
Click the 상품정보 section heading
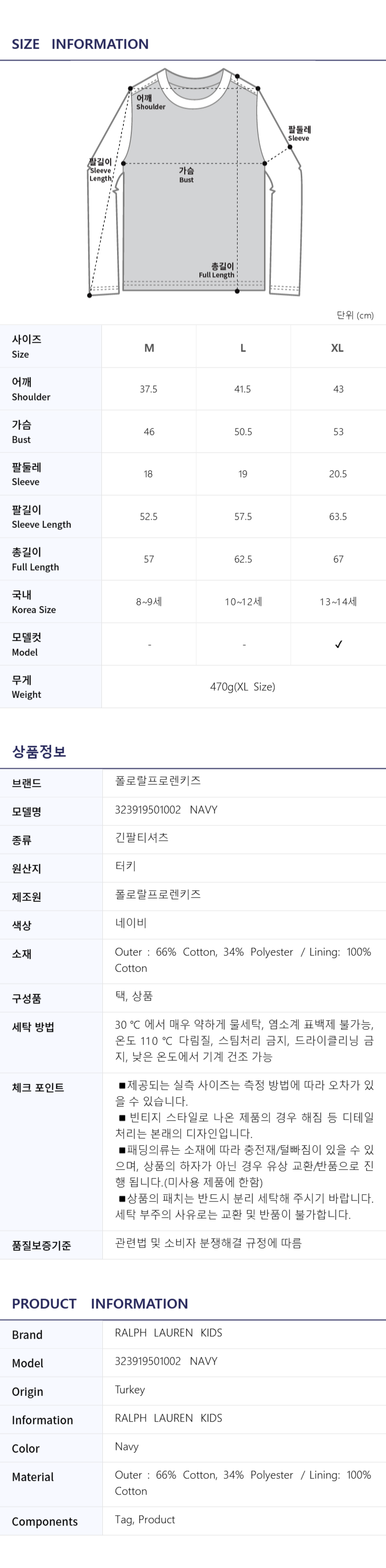pos(39,751)
